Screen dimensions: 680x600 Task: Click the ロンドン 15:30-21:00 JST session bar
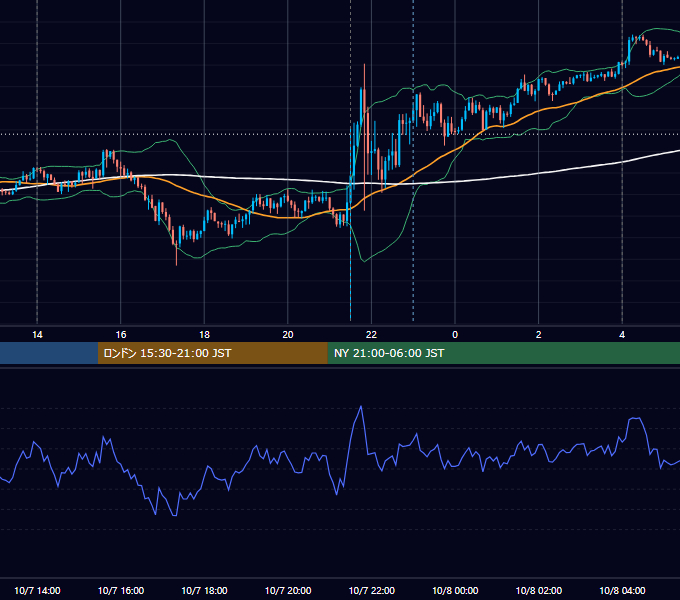212,353
